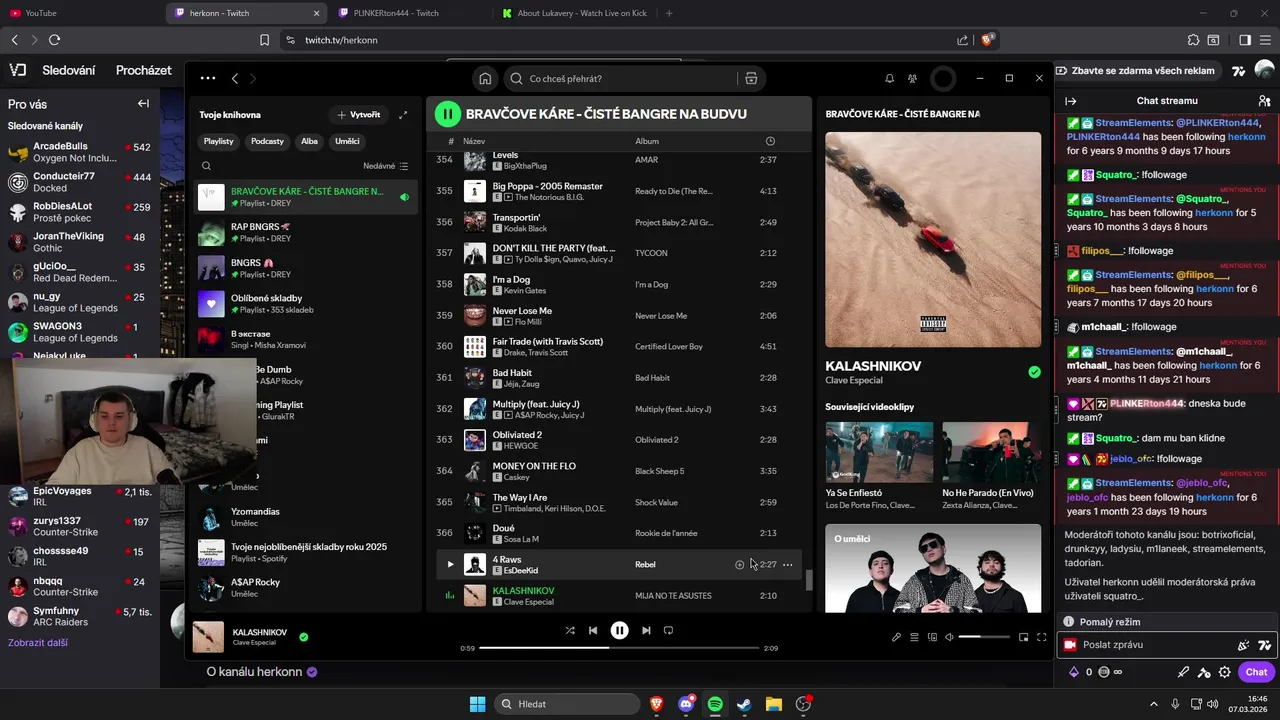The image size is (1280, 720).
Task: Open Twitch Sledování tab
Action: coord(69,71)
